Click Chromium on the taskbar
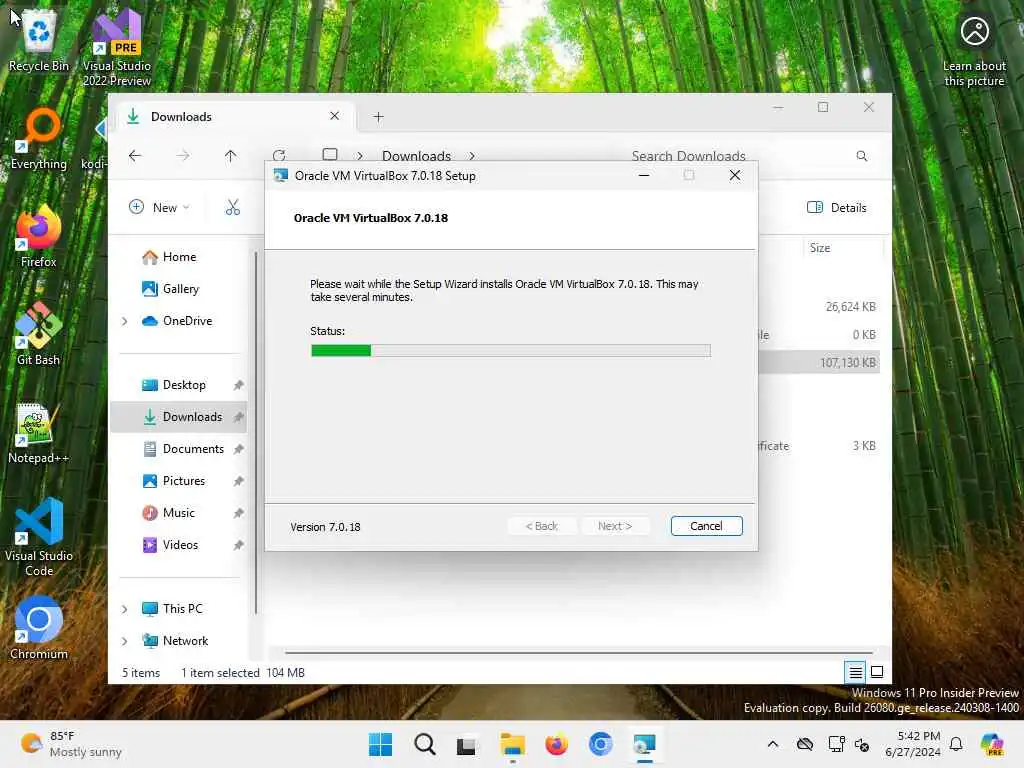 pyautogui.click(x=600, y=744)
